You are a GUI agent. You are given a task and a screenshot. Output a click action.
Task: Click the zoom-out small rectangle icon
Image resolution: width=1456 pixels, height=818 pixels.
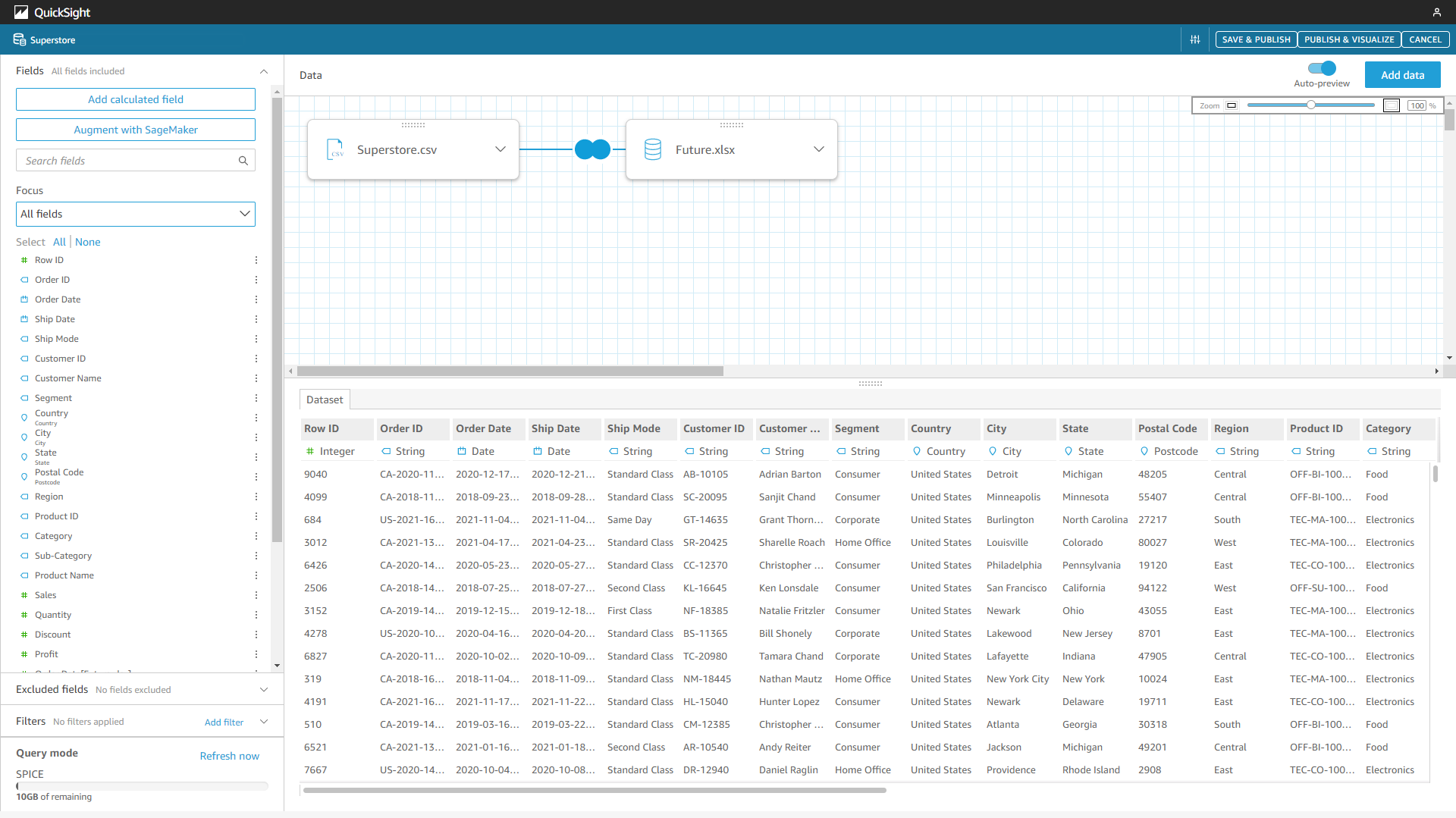click(x=1232, y=105)
